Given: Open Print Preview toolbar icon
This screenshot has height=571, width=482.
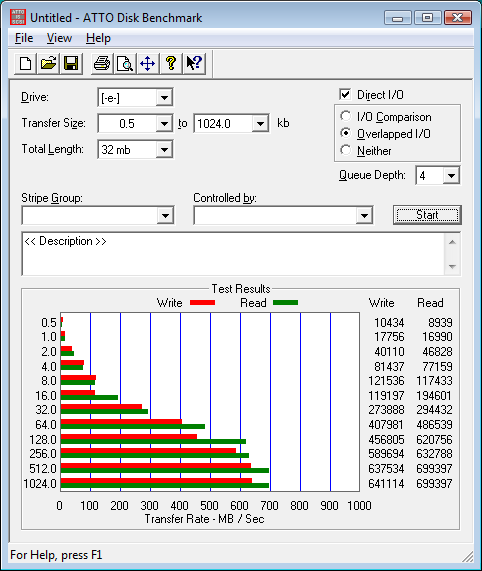Looking at the screenshot, I should coord(125,64).
